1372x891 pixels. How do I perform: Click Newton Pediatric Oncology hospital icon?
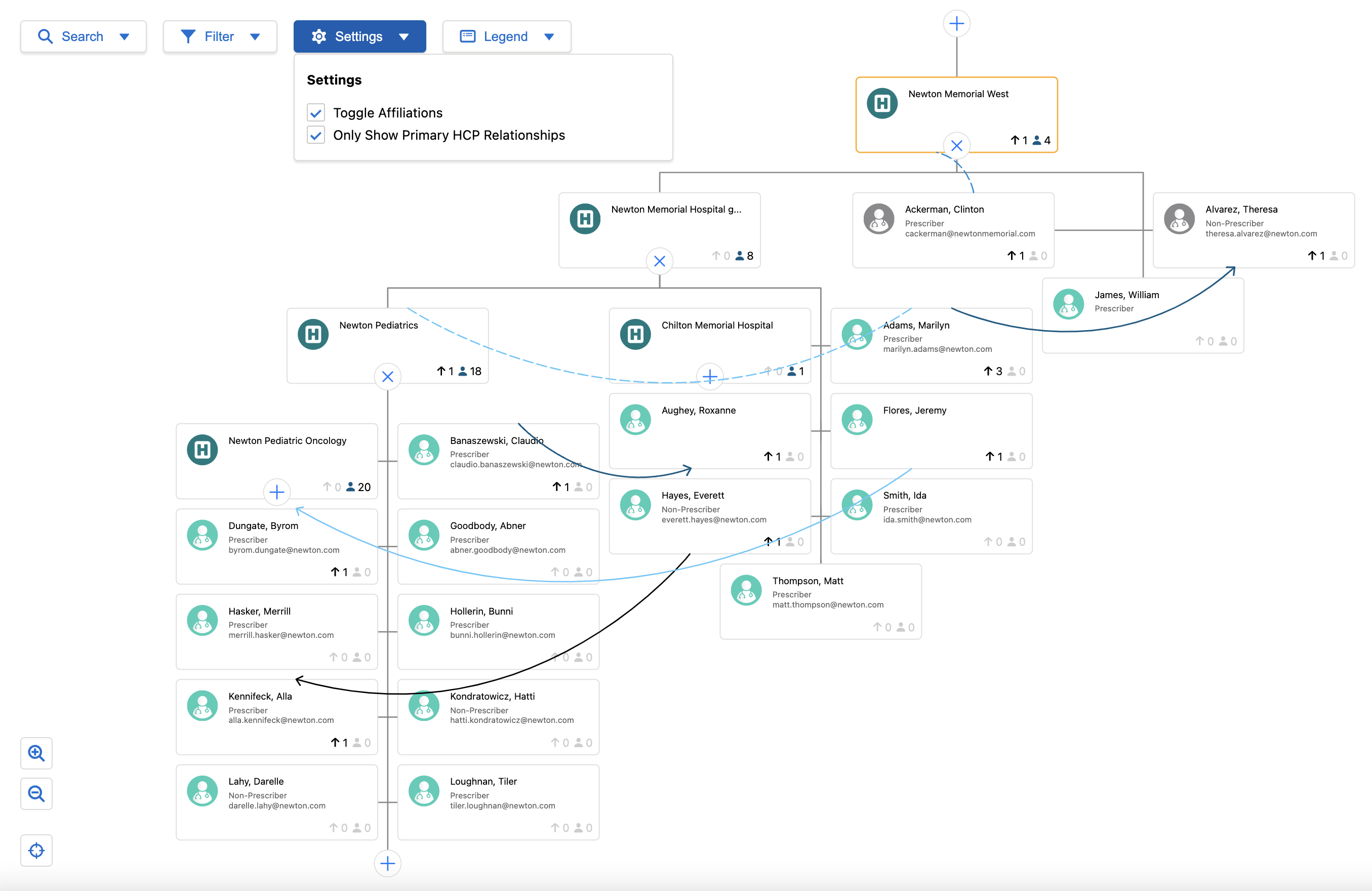(203, 450)
